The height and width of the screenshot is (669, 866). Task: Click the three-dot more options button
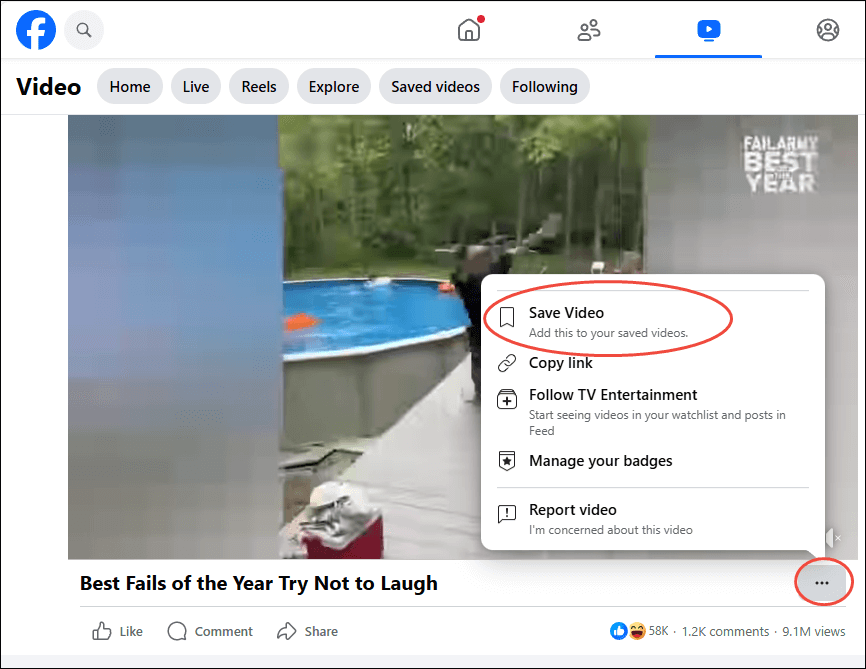(x=822, y=582)
